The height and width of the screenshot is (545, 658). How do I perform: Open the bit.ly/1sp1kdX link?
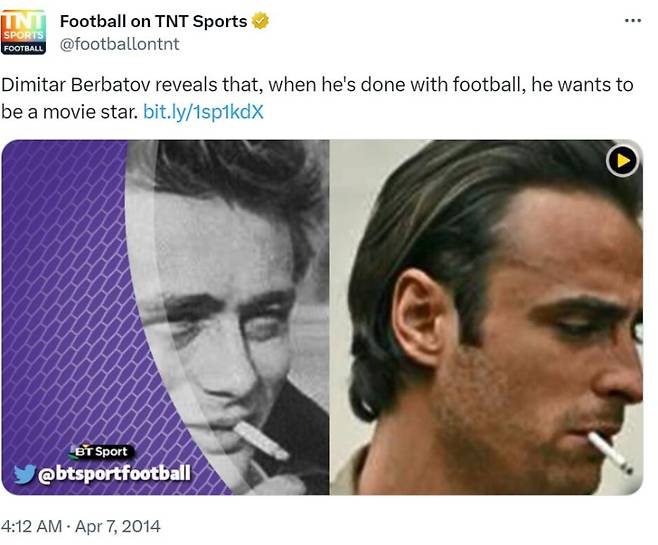coord(203,111)
